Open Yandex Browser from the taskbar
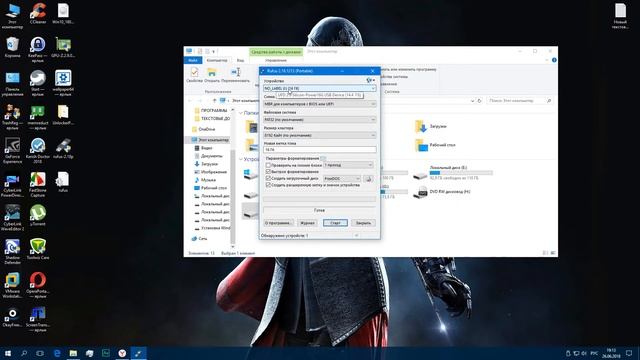 pos(122,353)
